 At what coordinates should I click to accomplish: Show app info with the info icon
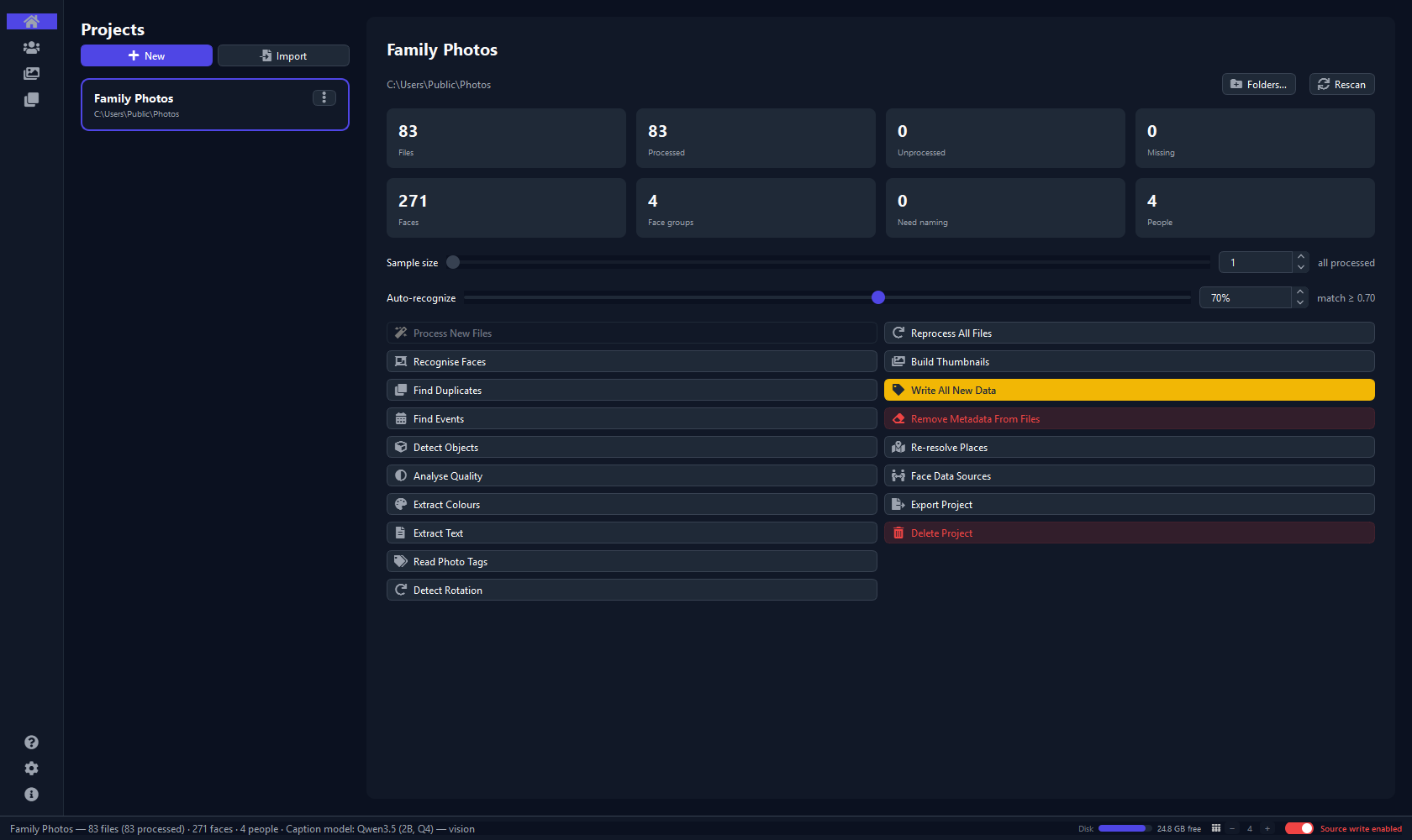32,795
